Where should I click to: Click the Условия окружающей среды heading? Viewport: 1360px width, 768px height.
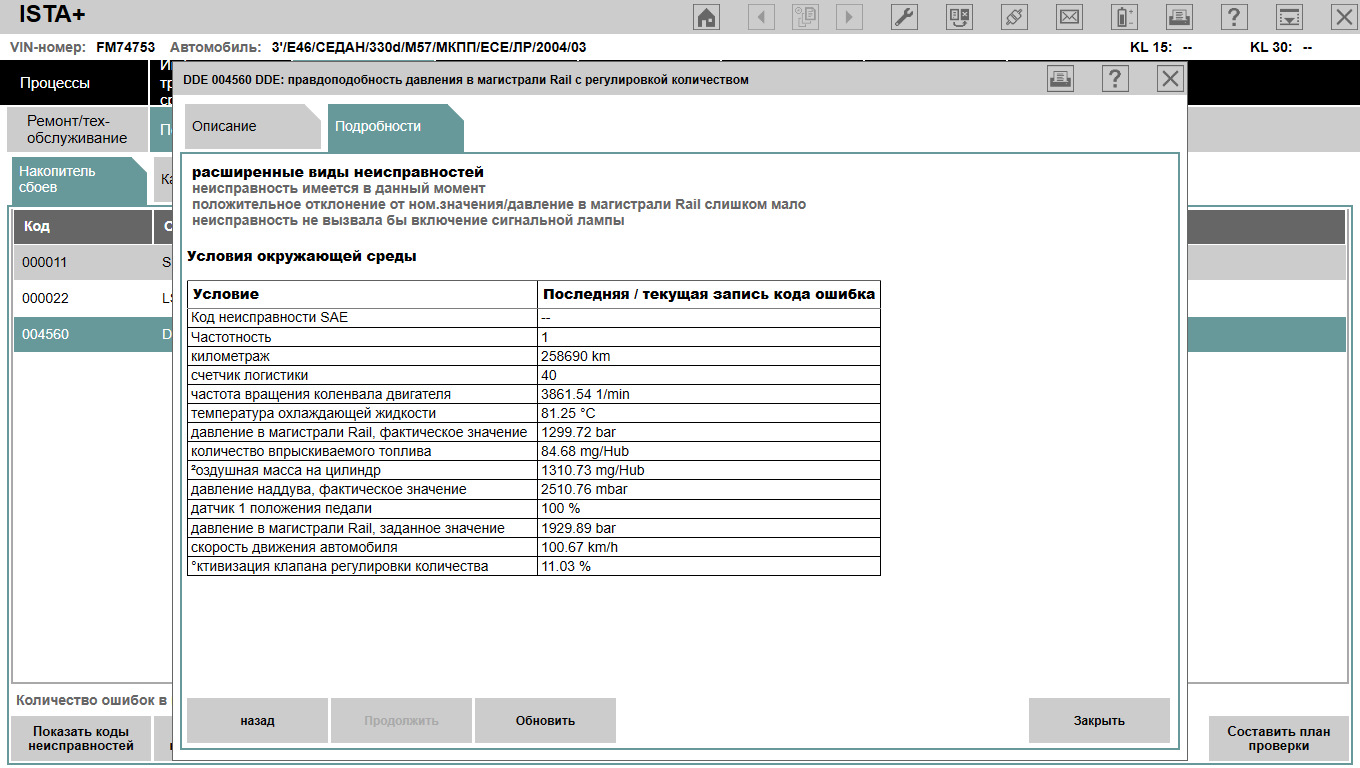click(x=301, y=256)
